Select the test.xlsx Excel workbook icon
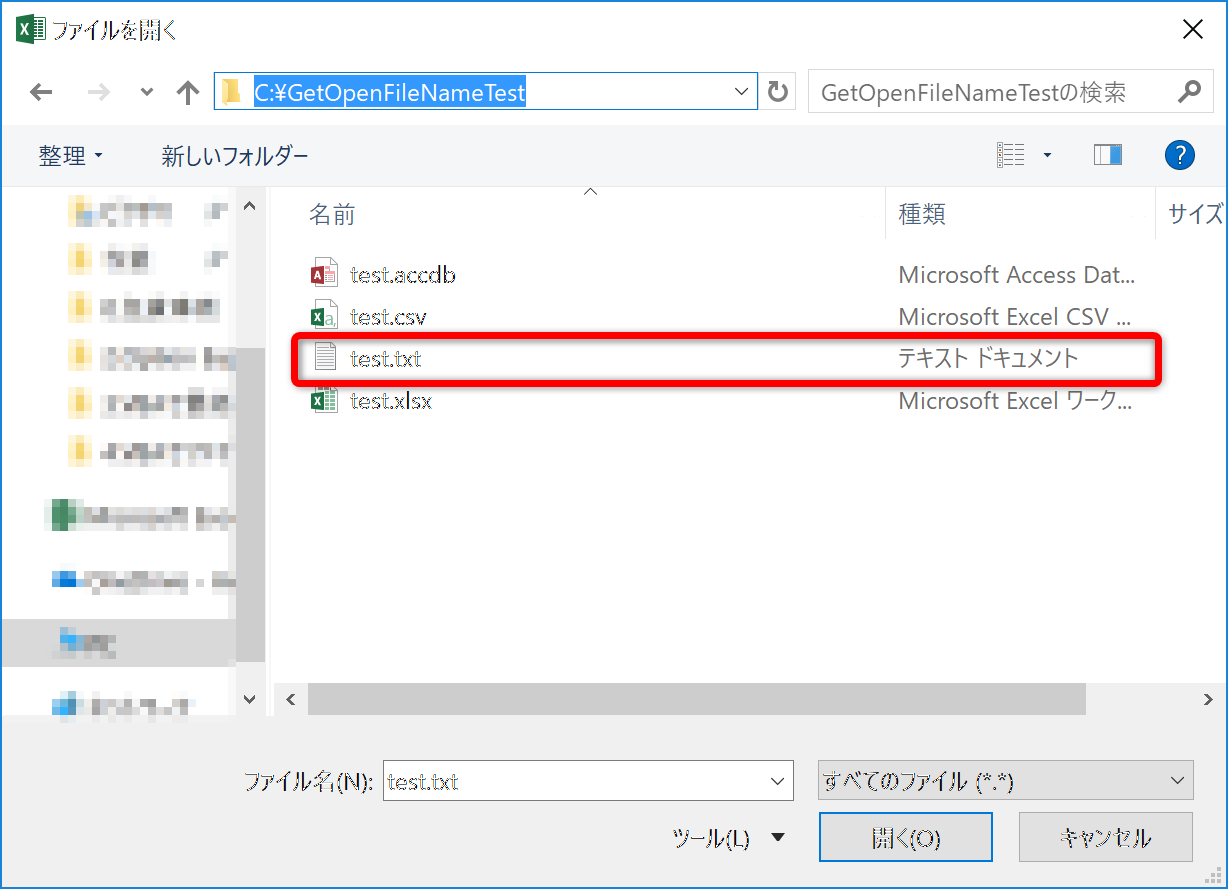Image resolution: width=1228 pixels, height=889 pixels. tap(324, 401)
